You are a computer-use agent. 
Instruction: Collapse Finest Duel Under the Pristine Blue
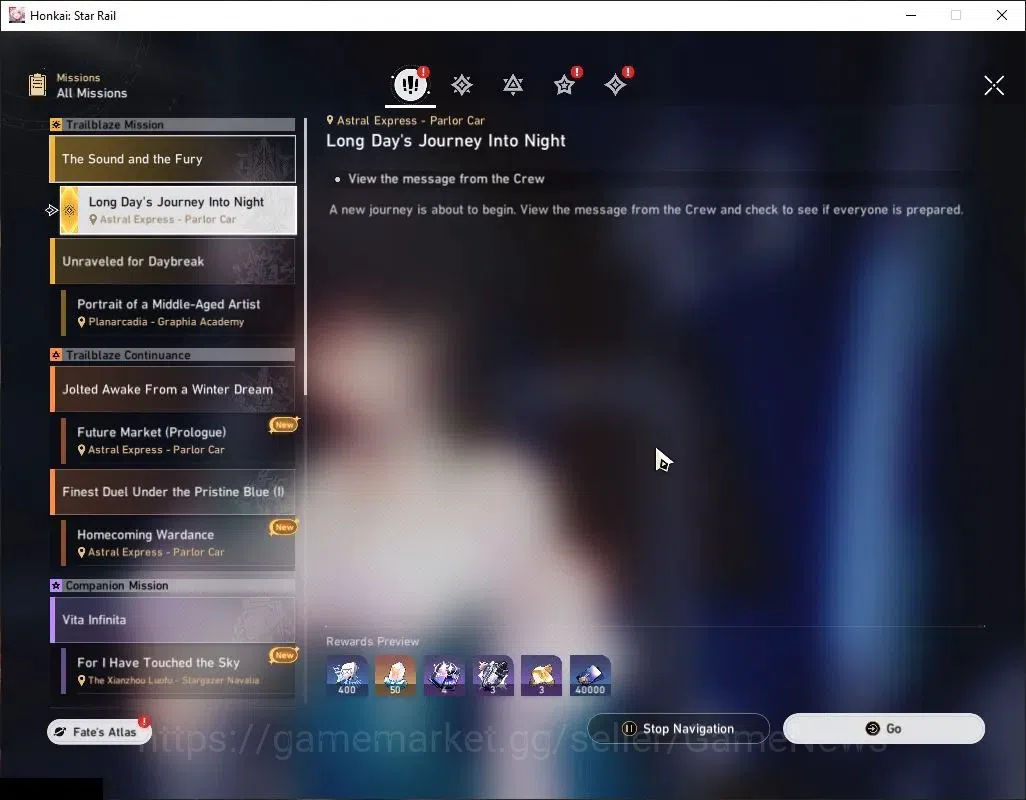(x=173, y=492)
